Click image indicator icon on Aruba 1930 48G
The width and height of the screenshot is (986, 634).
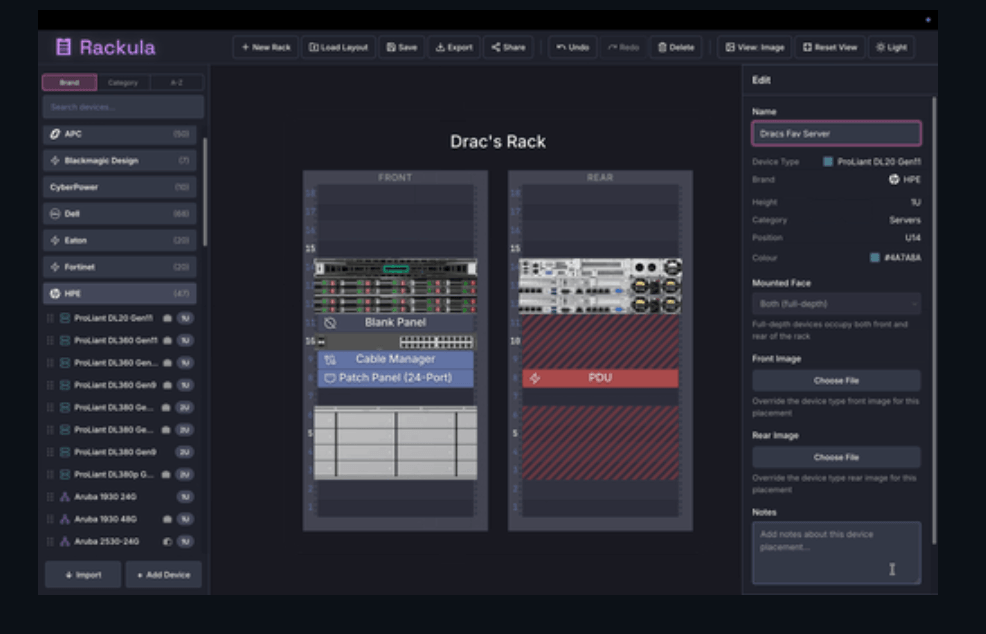[167, 519]
